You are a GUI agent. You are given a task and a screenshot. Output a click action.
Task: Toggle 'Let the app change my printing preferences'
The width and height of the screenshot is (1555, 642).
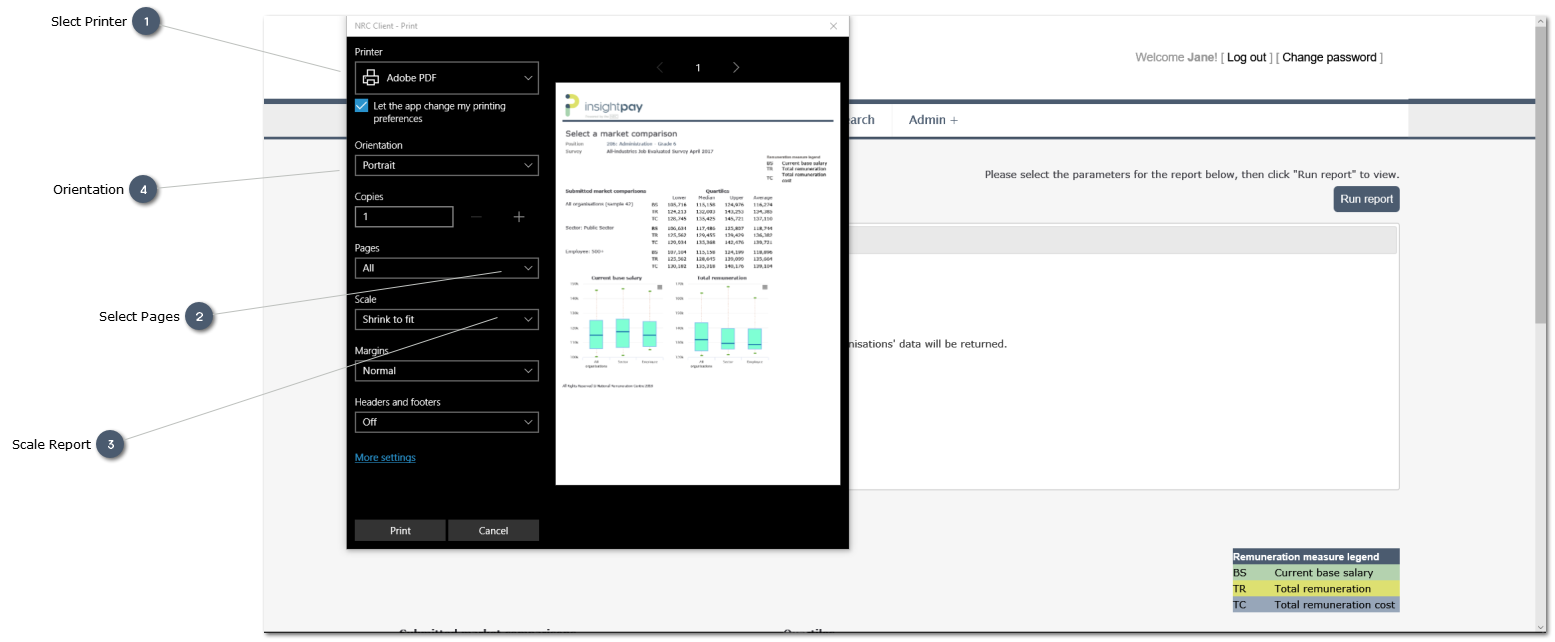(x=362, y=106)
